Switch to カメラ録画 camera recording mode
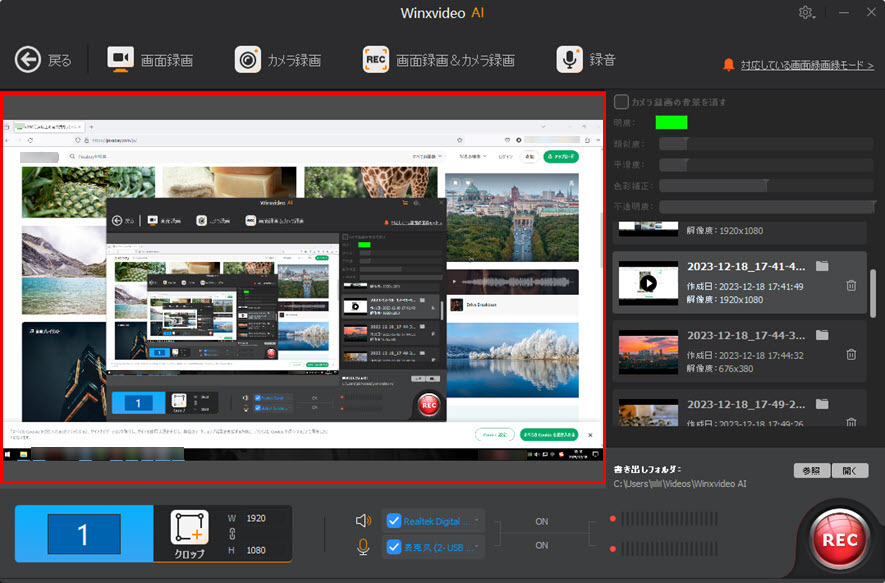This screenshot has height=583, width=885. (x=278, y=60)
